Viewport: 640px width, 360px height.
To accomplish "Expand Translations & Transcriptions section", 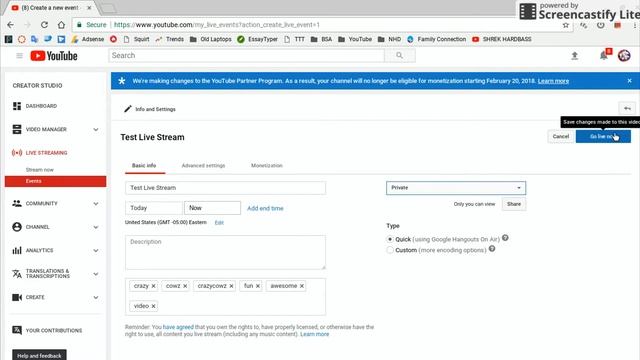I will pos(96,273).
